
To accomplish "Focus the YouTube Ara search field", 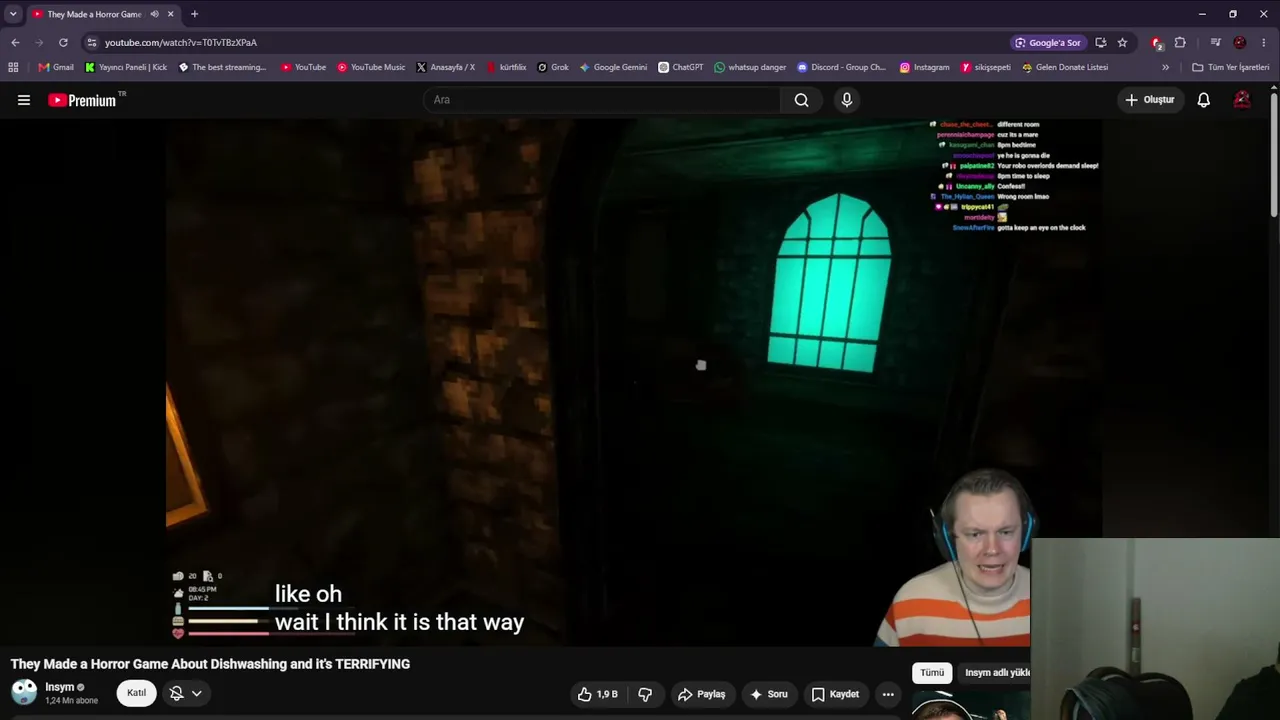I will pyautogui.click(x=602, y=100).
